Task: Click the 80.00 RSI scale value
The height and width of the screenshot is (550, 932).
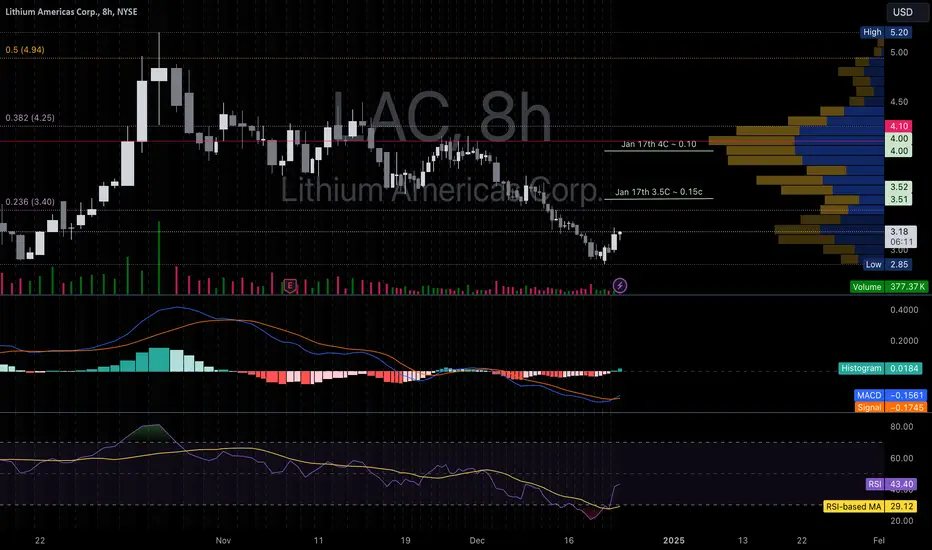Action: click(902, 426)
